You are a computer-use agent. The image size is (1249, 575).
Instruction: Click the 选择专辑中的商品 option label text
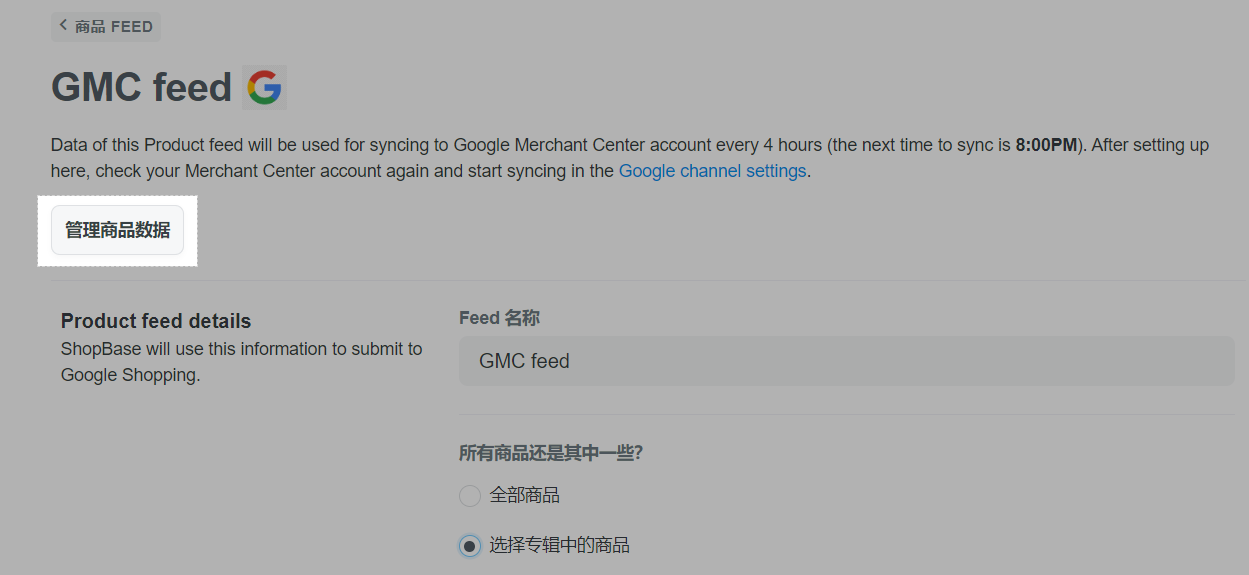point(559,546)
